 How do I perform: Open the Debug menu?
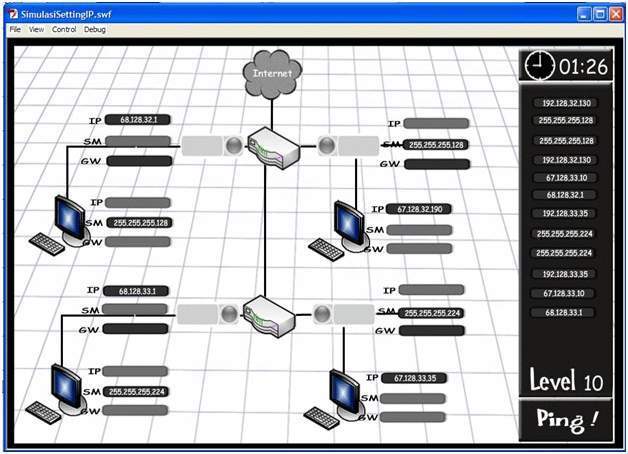95,30
